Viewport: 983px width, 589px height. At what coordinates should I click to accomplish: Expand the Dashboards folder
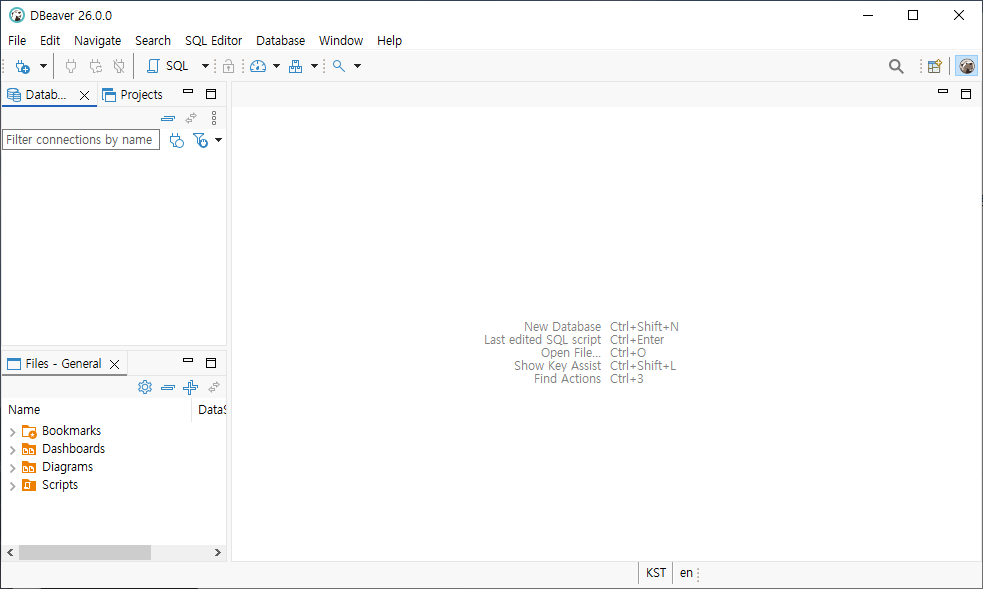click(13, 450)
